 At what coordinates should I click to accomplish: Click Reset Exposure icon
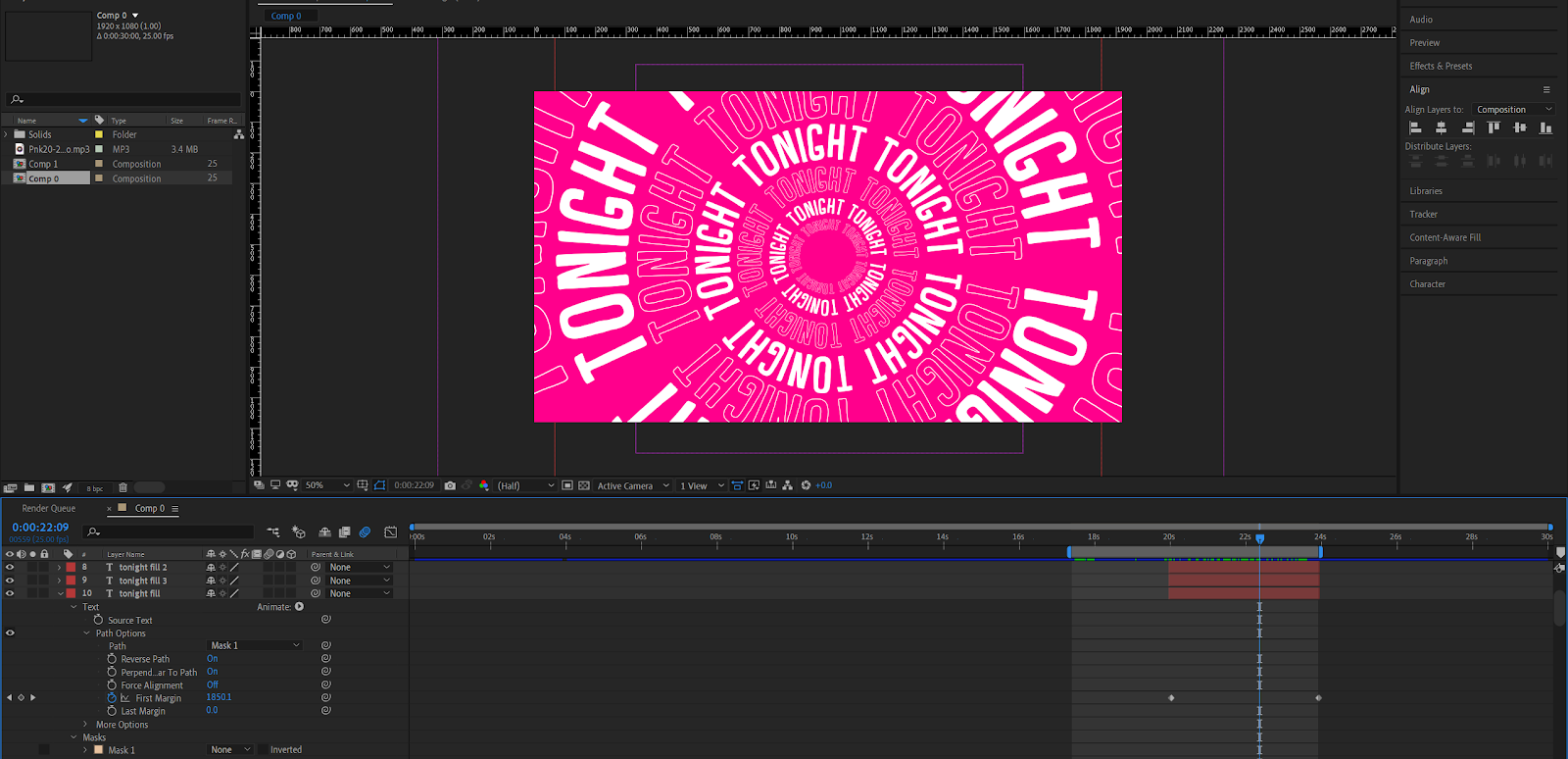(806, 485)
